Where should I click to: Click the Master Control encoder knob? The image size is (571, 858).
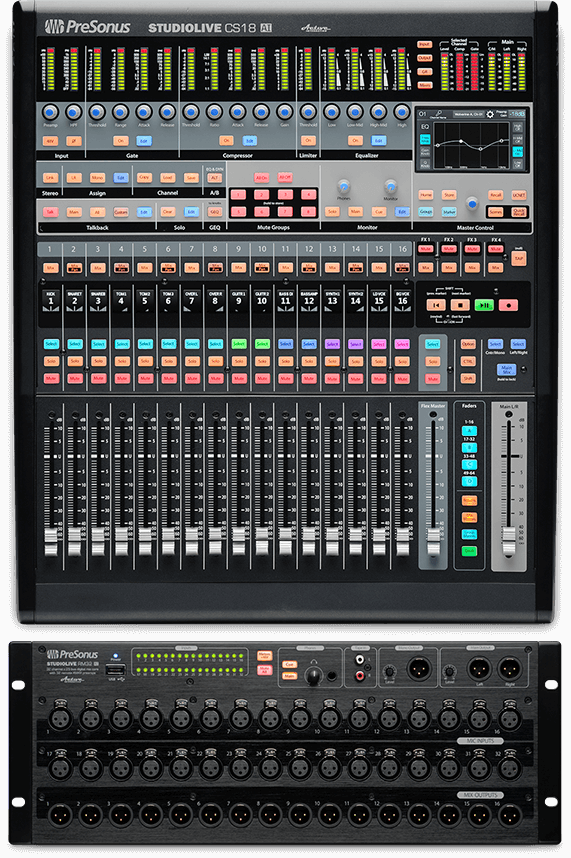pyautogui.click(x=472, y=204)
